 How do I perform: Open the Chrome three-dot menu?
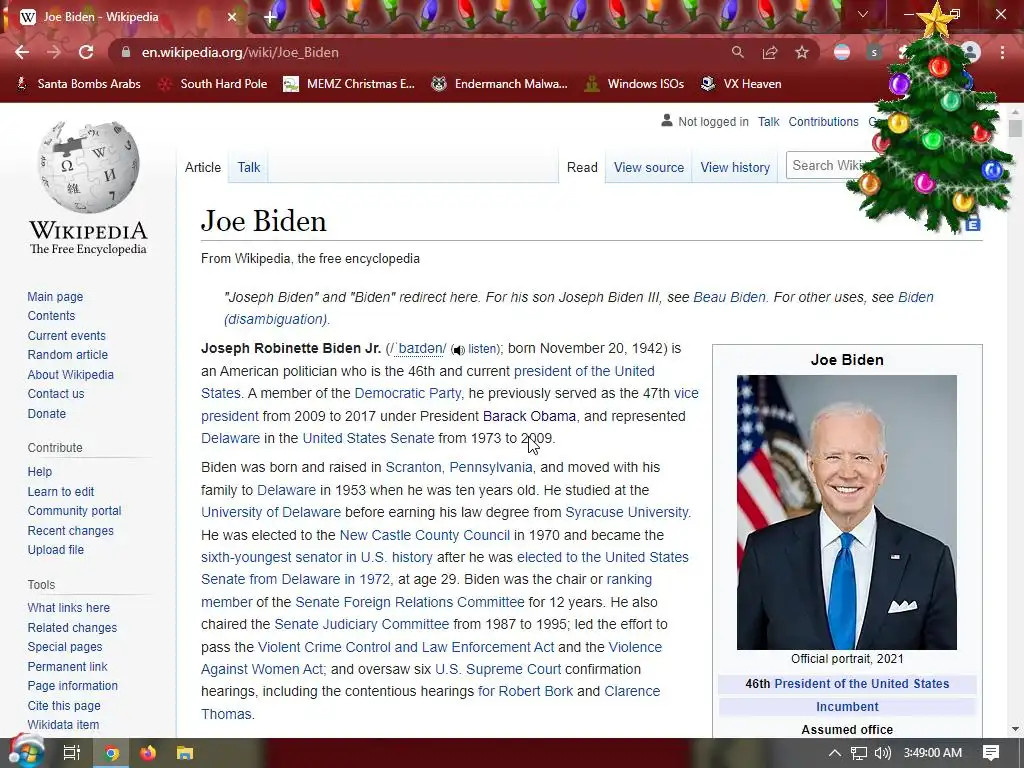pos(1002,52)
